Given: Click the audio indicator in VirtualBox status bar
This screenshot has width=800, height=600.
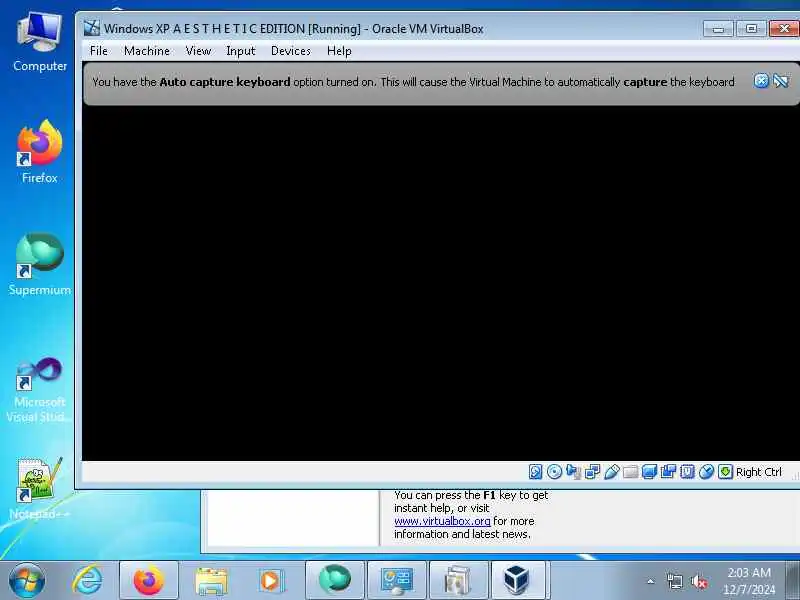Looking at the screenshot, I should (x=573, y=472).
